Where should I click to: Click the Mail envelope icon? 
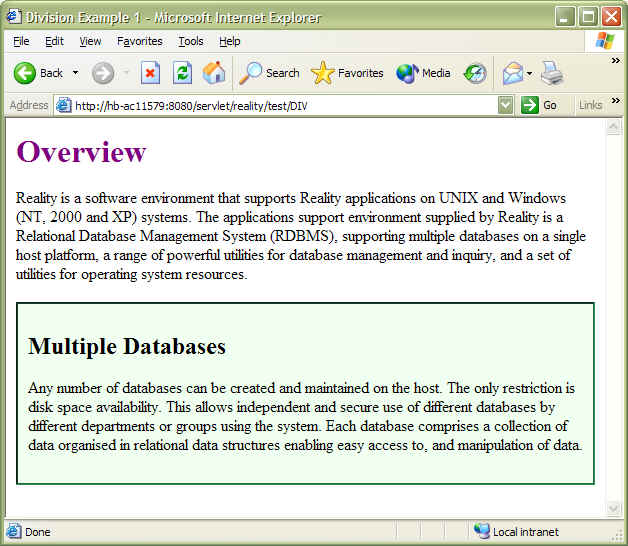(513, 73)
